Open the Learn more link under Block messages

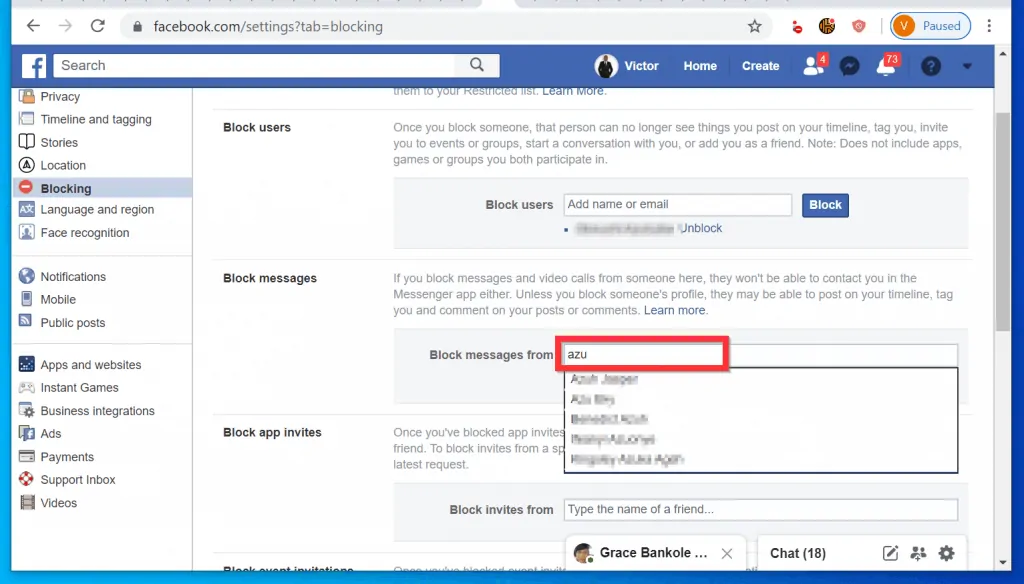[675, 310]
